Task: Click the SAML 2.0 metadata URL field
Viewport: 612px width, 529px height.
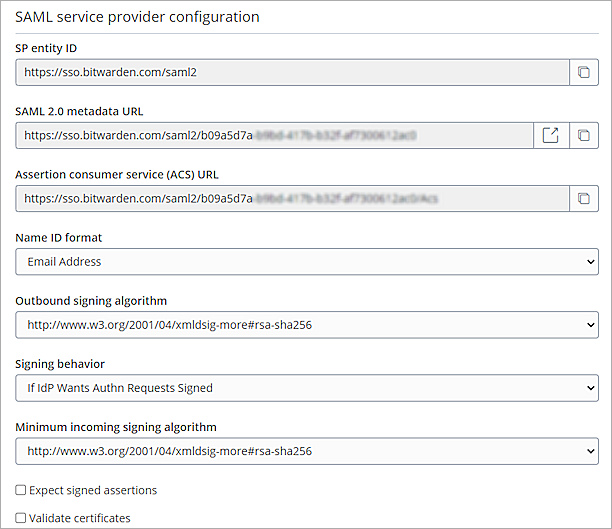Action: coord(274,135)
